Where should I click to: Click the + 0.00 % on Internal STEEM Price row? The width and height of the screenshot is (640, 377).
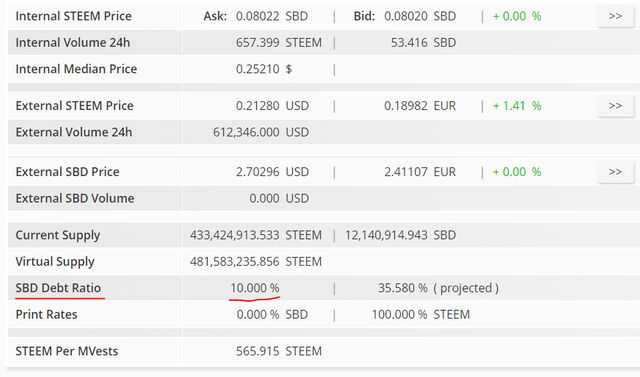click(517, 16)
